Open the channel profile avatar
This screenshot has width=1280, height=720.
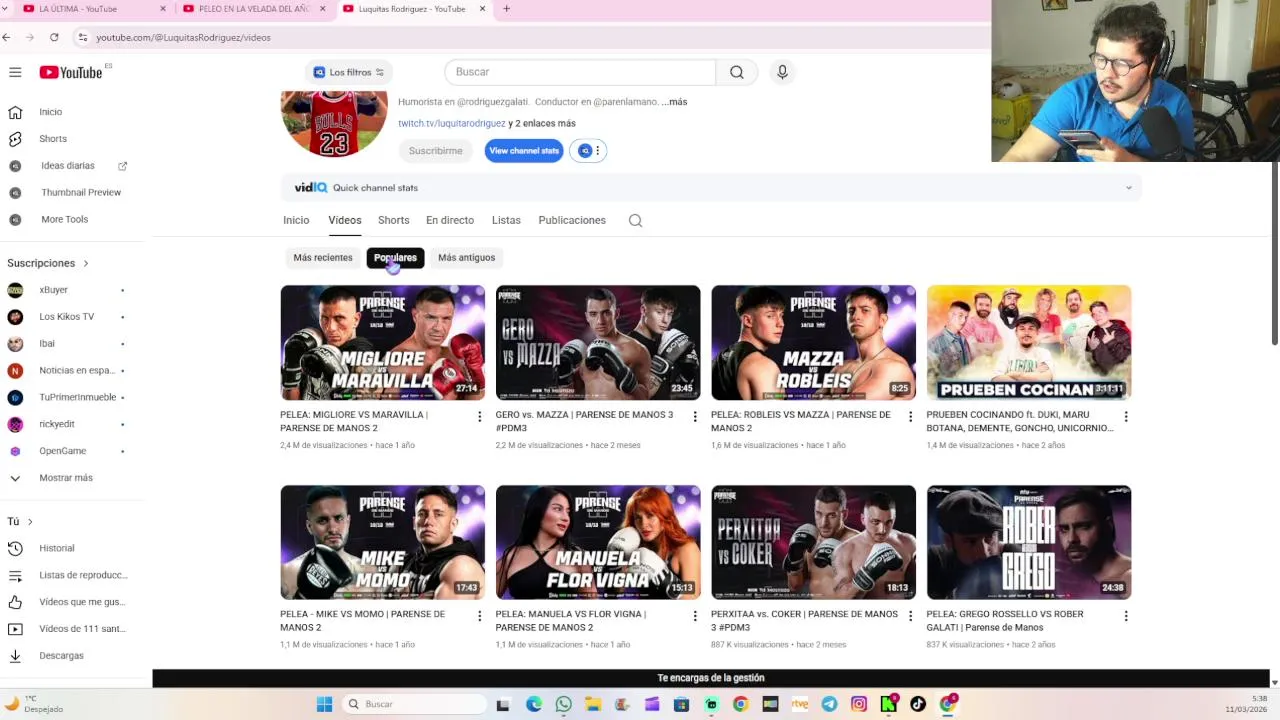[x=334, y=123]
